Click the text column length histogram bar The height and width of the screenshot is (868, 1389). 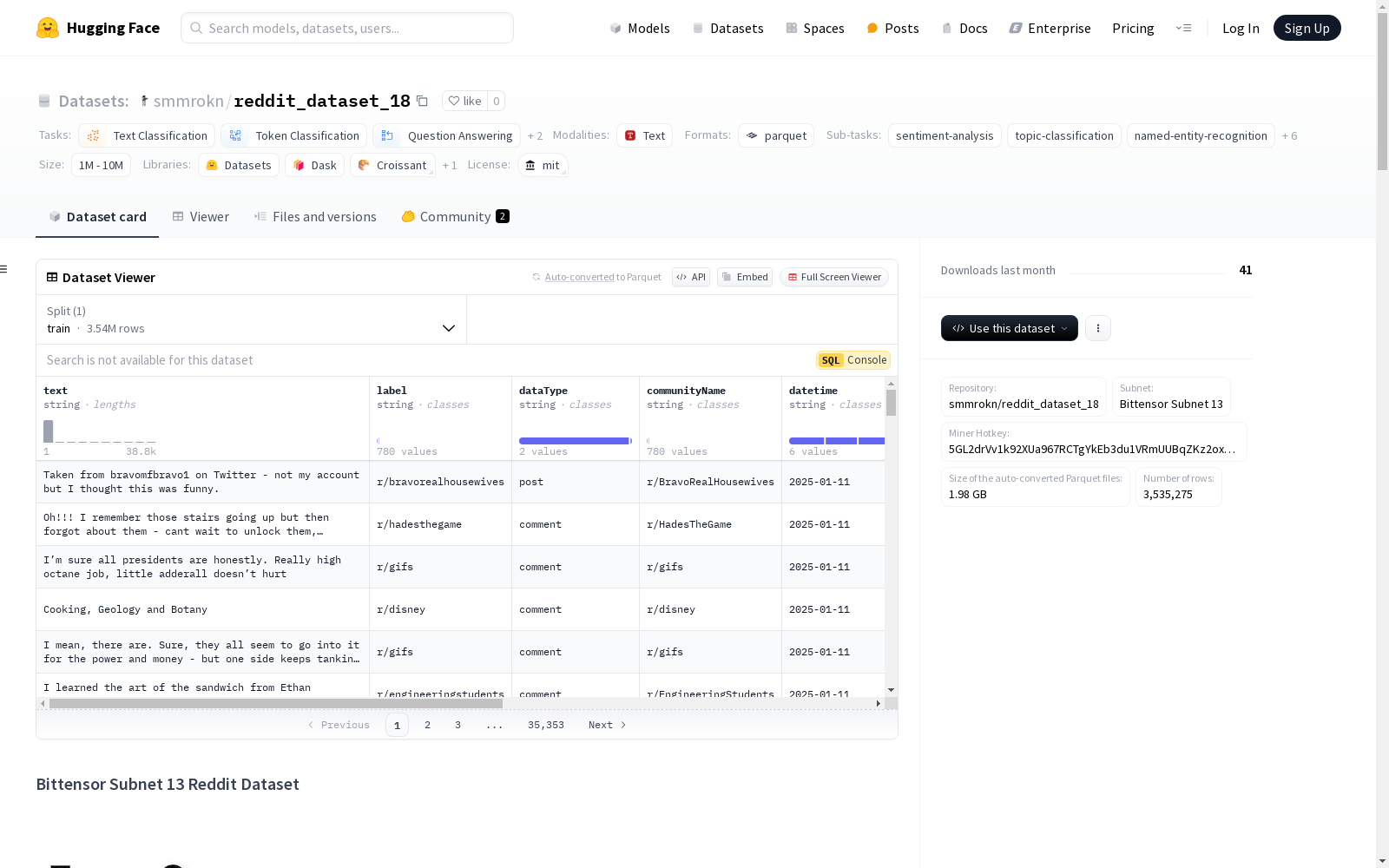49,431
